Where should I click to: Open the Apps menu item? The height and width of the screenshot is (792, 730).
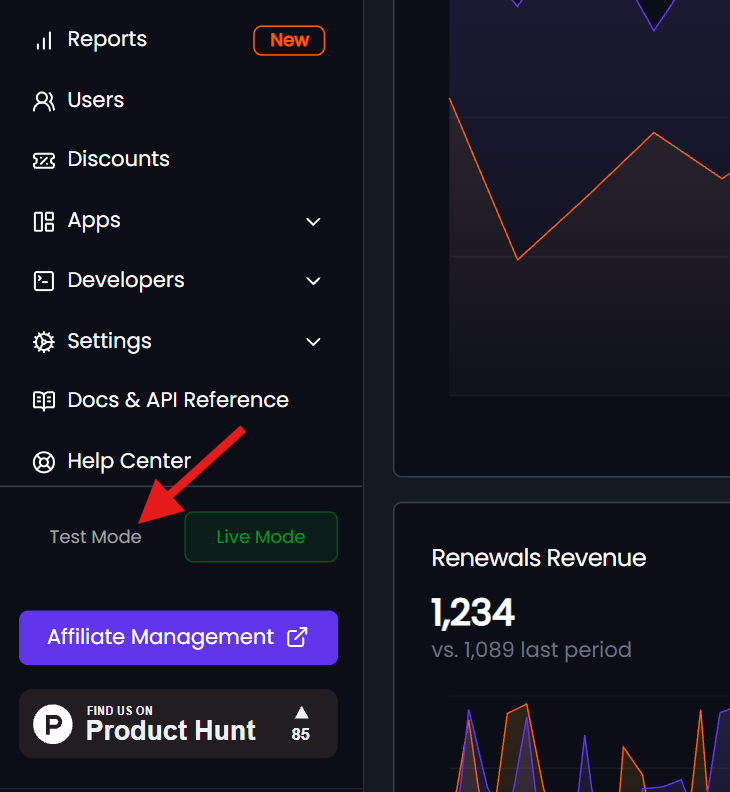(94, 221)
